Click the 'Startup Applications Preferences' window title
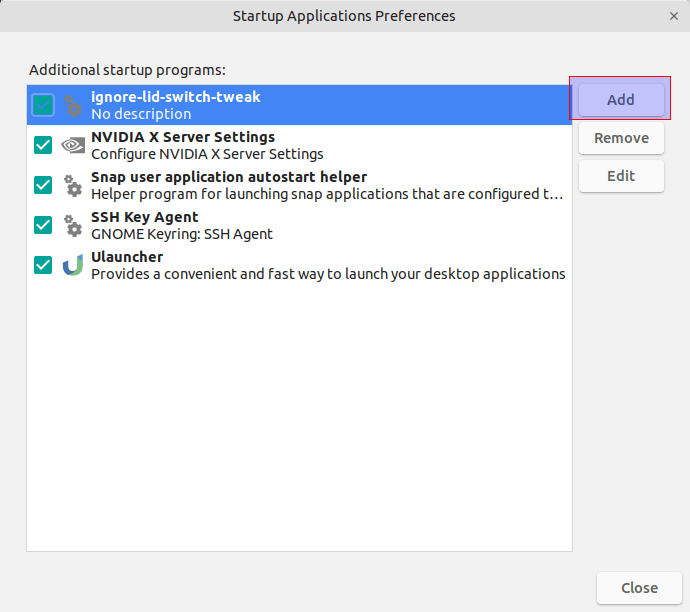Screen dimensions: 690x612 [344, 16]
